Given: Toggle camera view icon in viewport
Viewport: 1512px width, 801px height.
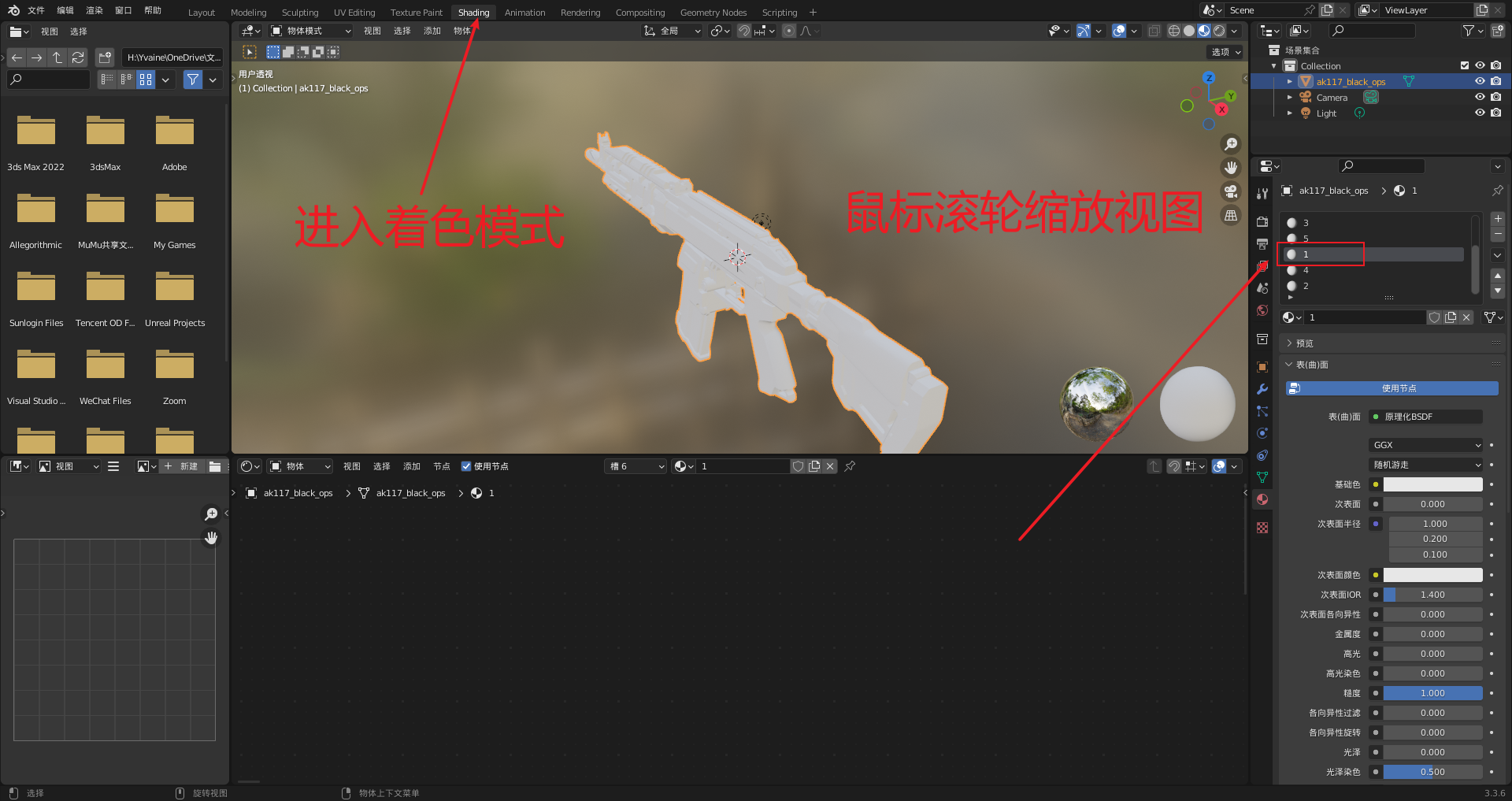Looking at the screenshot, I should point(1230,191).
